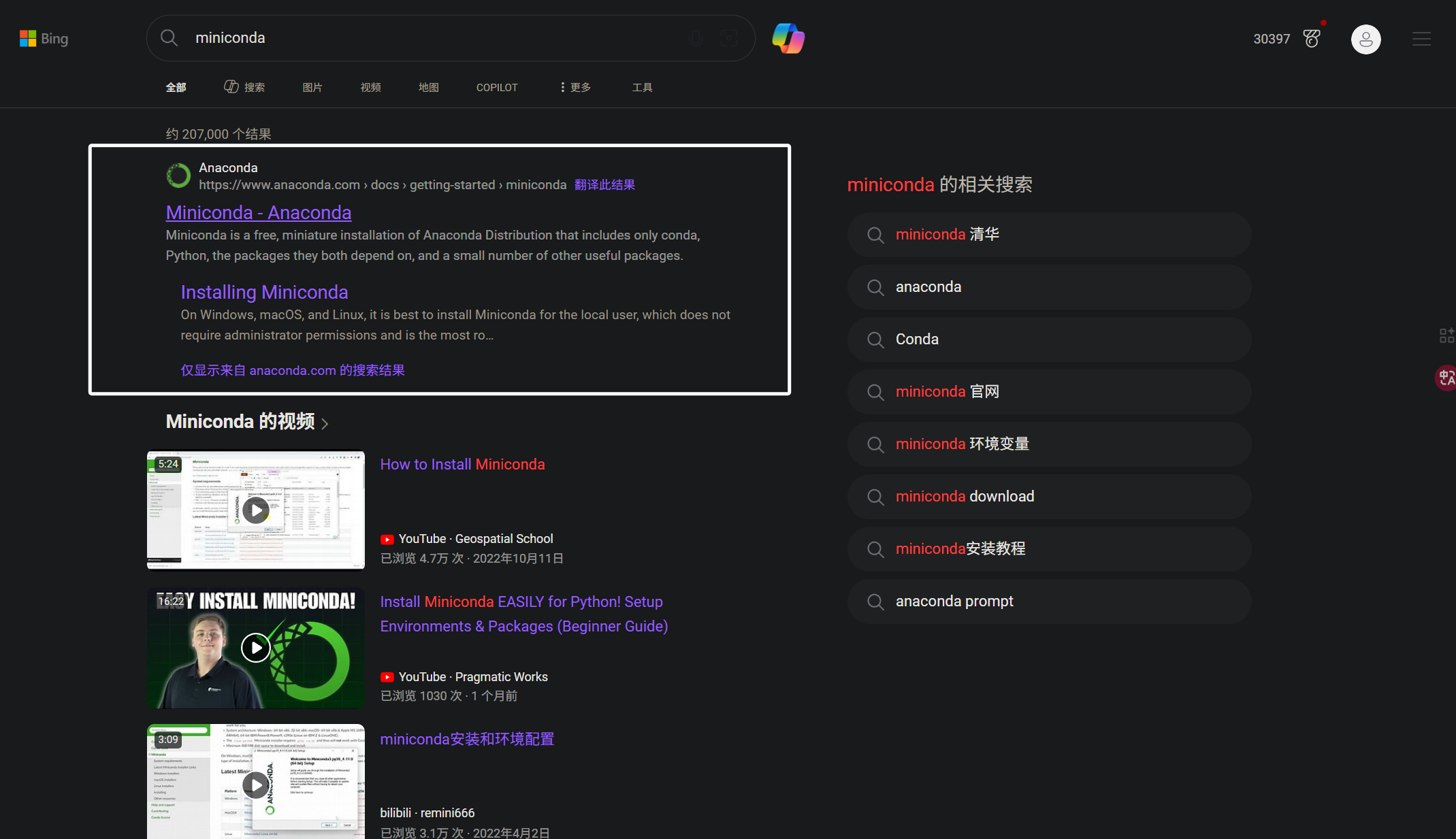Click the search magnifier icon in search box
The width and height of the screenshot is (1456, 839).
point(169,38)
